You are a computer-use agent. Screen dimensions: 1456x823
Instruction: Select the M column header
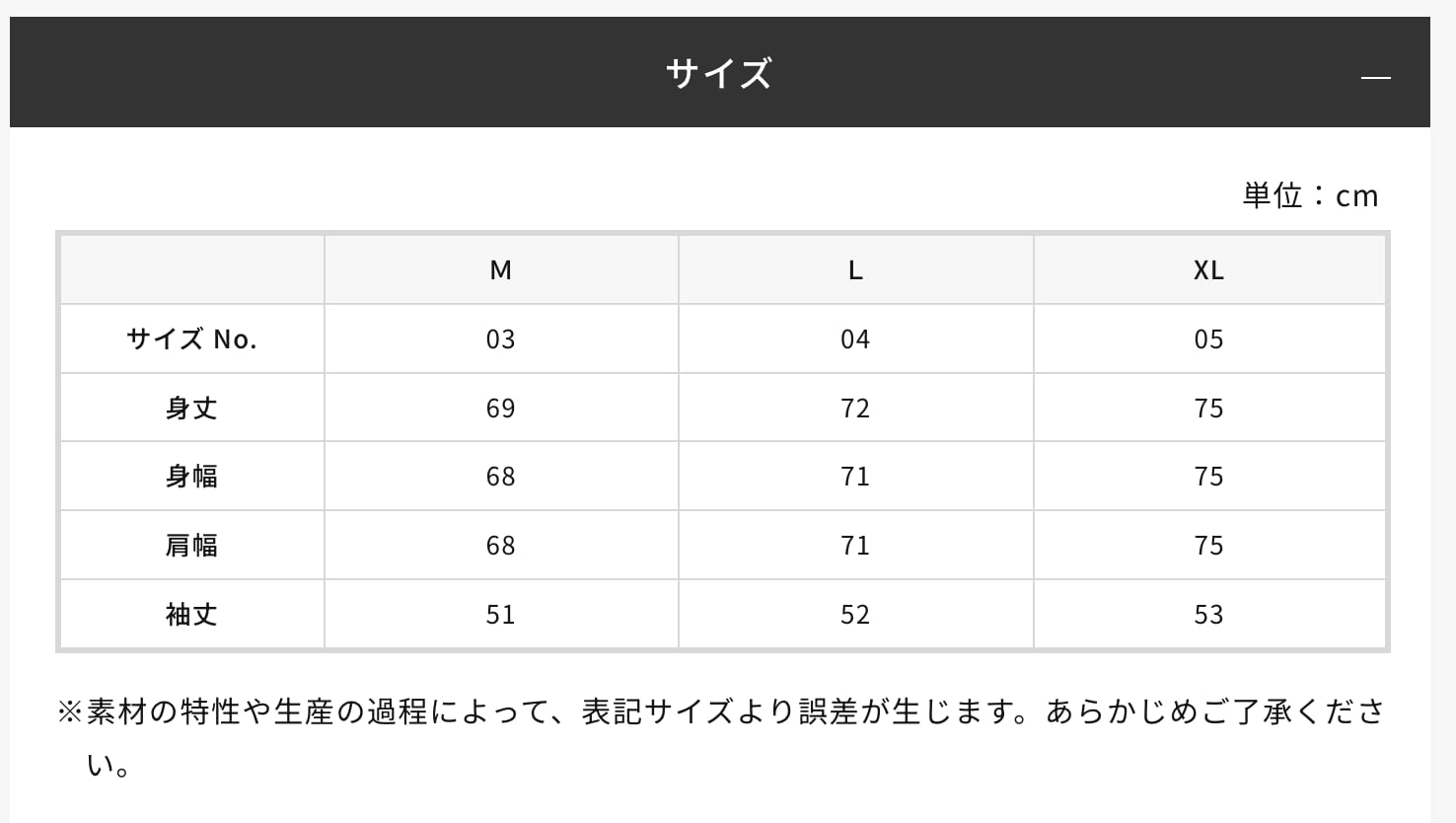(x=501, y=270)
